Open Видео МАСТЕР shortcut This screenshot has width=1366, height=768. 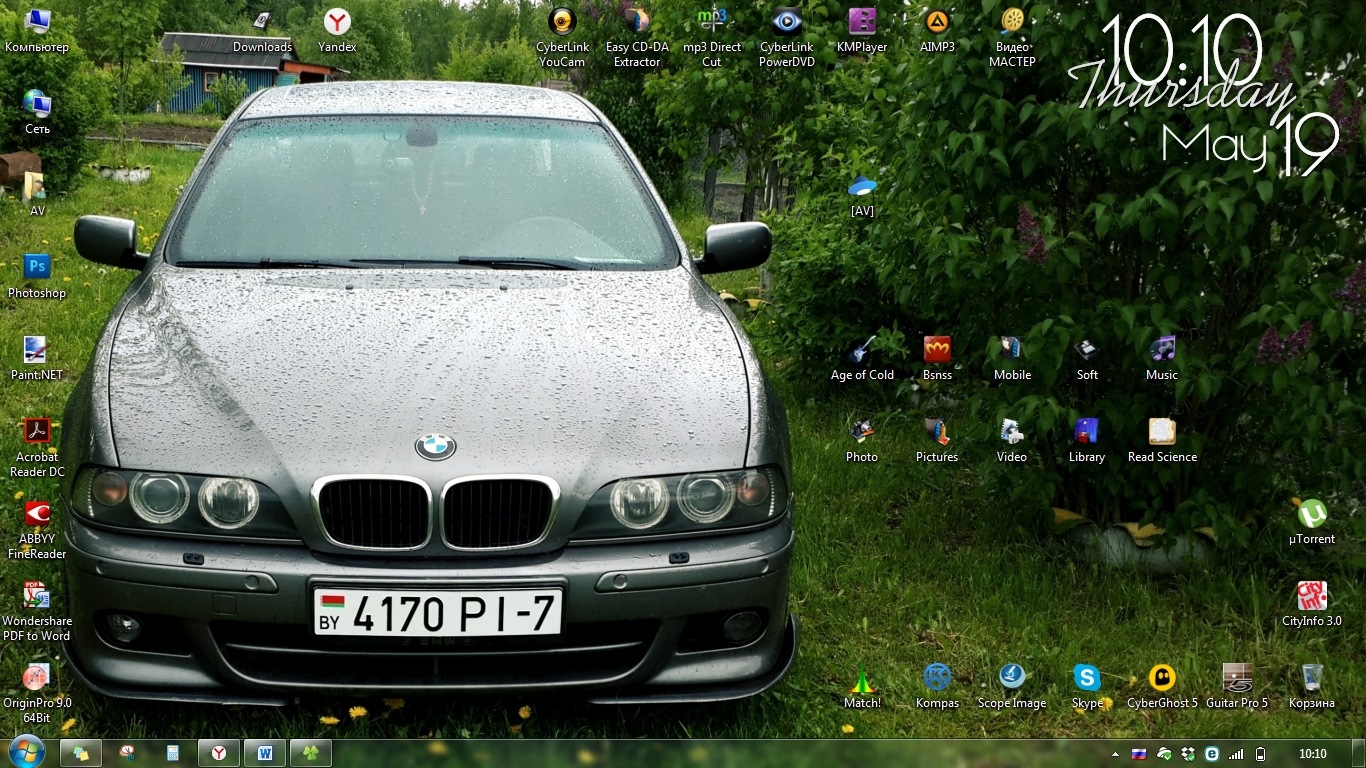point(1012,37)
